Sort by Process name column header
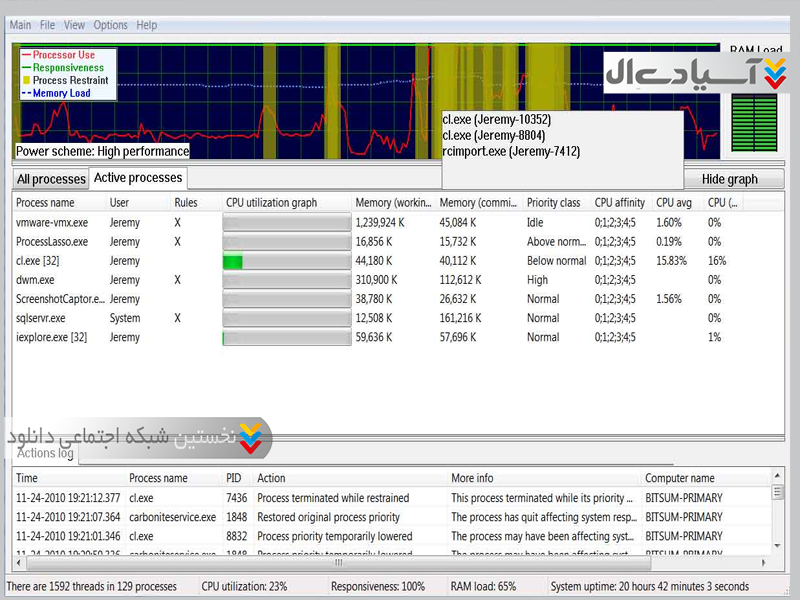The height and width of the screenshot is (600, 800). pyautogui.click(x=45, y=203)
